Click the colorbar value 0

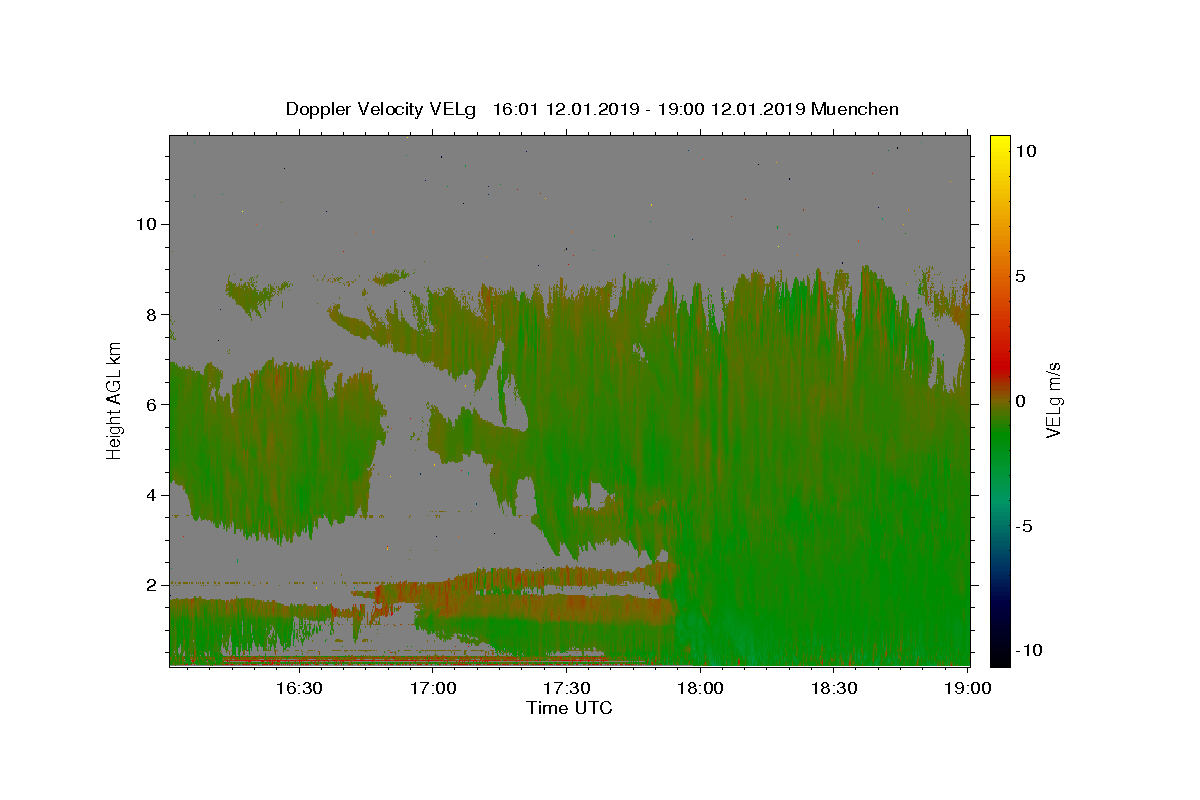point(1020,401)
